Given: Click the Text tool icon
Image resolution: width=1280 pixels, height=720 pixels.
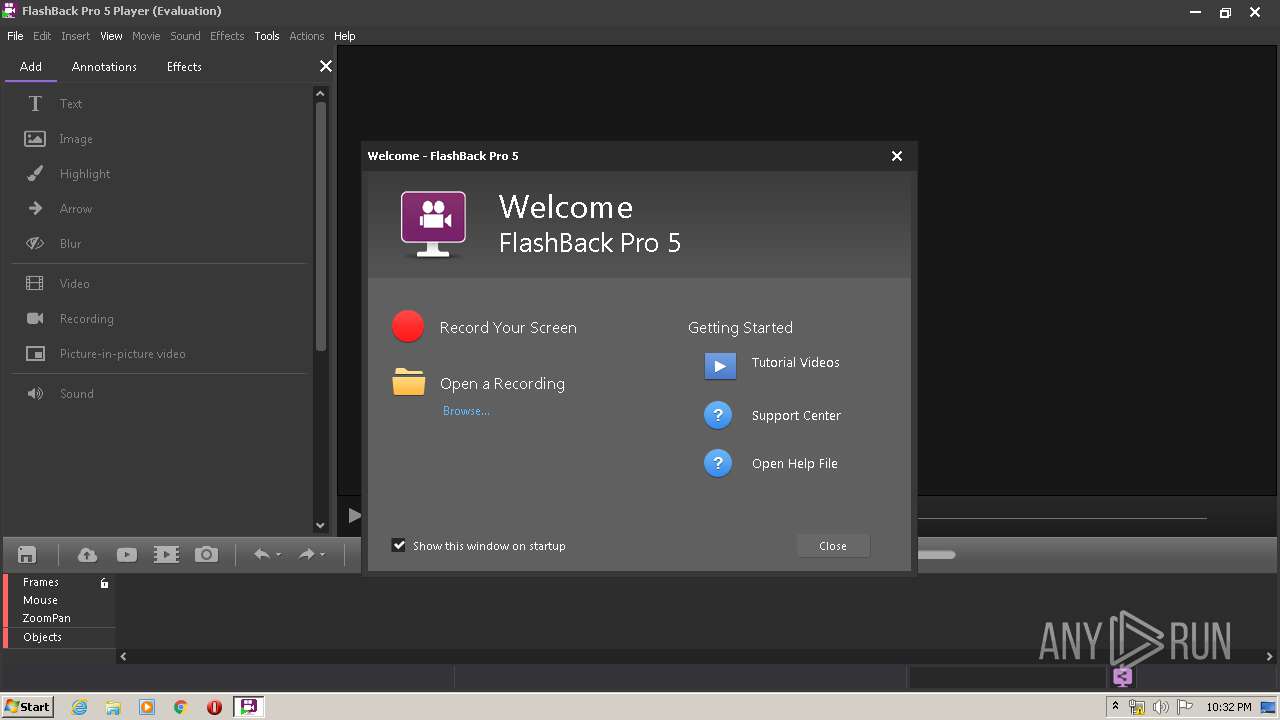Looking at the screenshot, I should (x=35, y=104).
